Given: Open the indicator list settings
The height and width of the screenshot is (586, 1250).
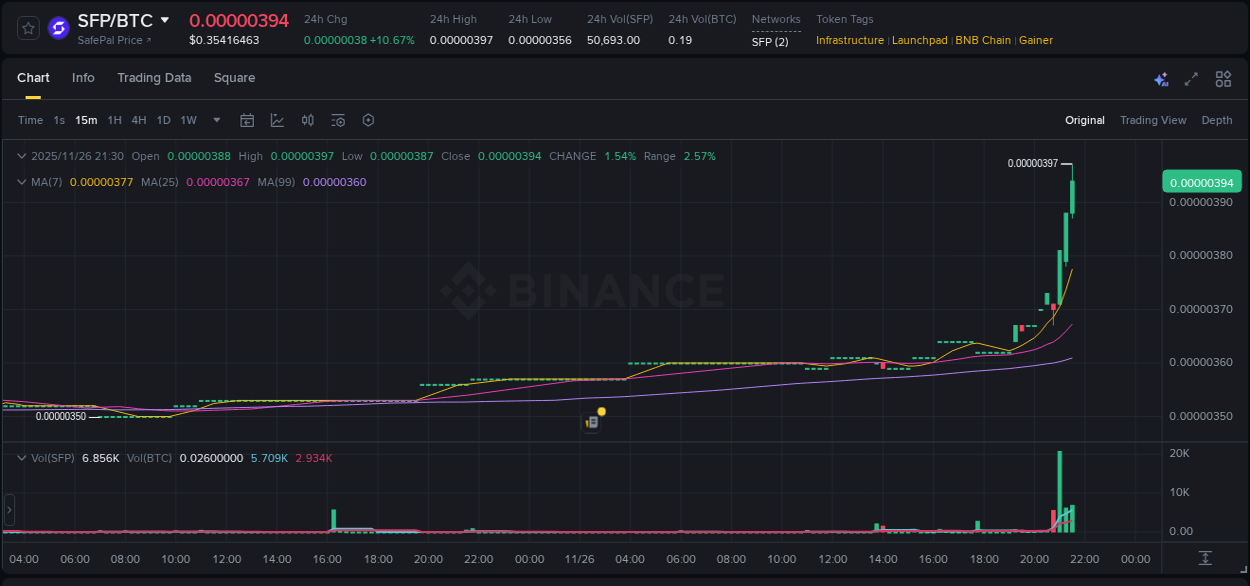Looking at the screenshot, I should coord(337,120).
